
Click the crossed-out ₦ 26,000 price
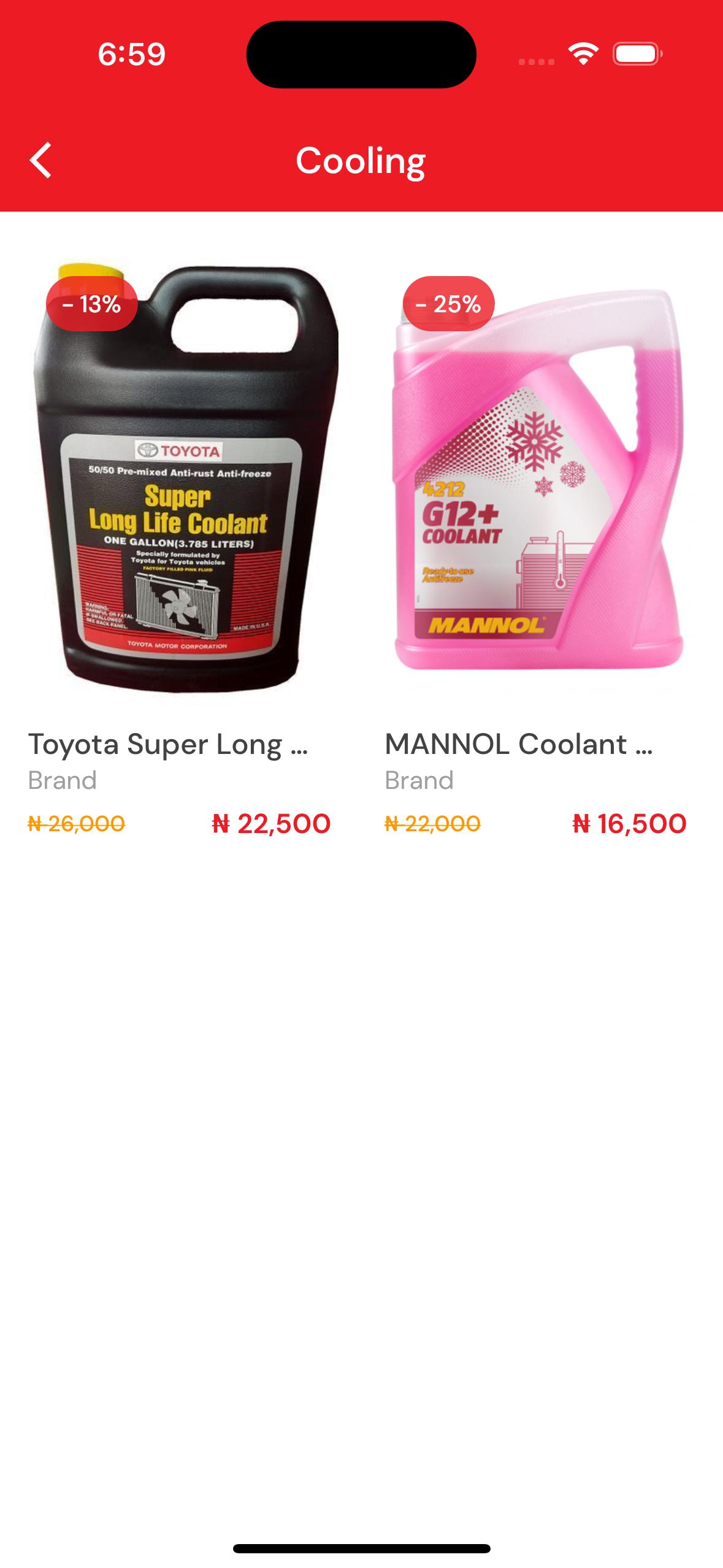[x=77, y=823]
